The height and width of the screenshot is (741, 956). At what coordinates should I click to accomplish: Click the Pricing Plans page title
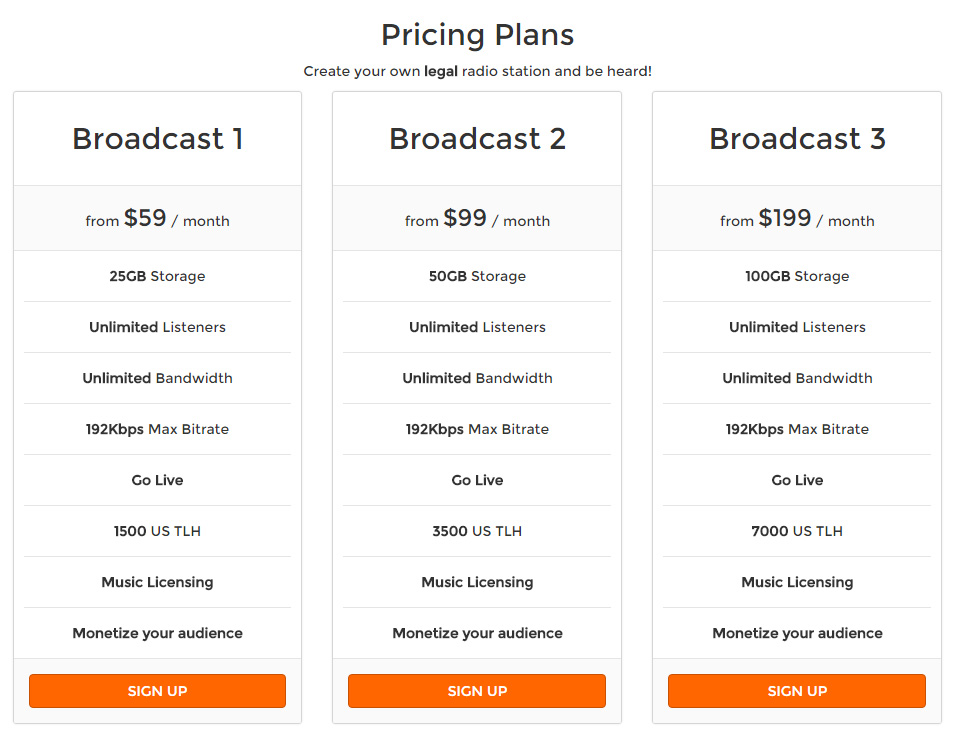pos(477,35)
